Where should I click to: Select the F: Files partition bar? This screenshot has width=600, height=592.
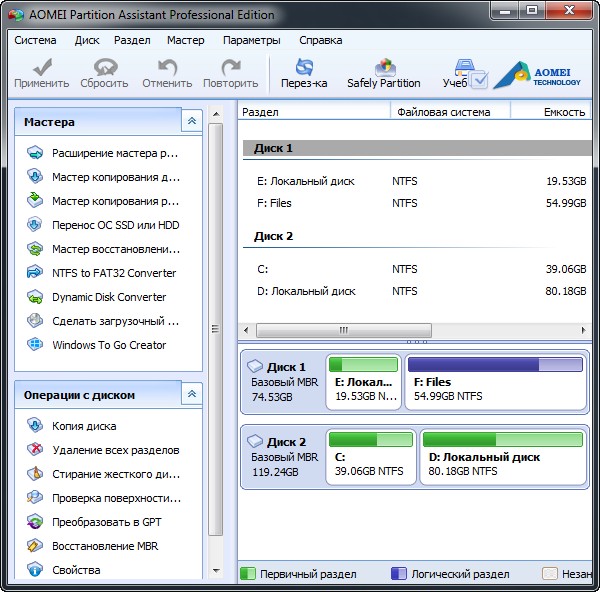click(x=496, y=382)
